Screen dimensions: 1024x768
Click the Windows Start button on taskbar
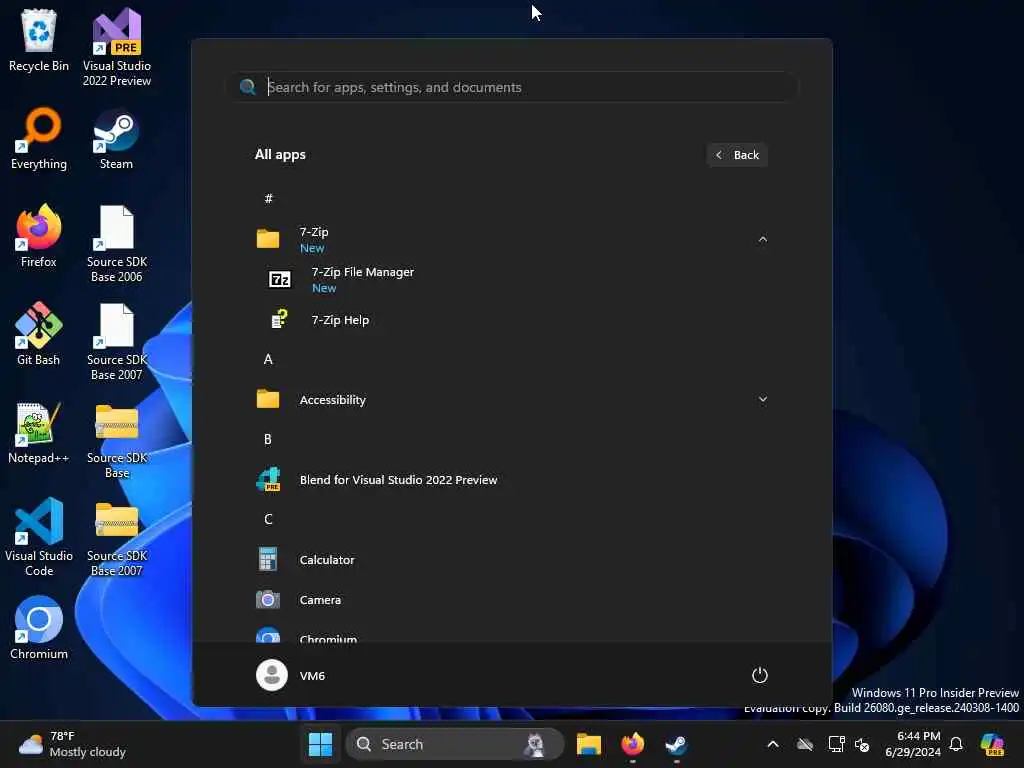point(320,744)
